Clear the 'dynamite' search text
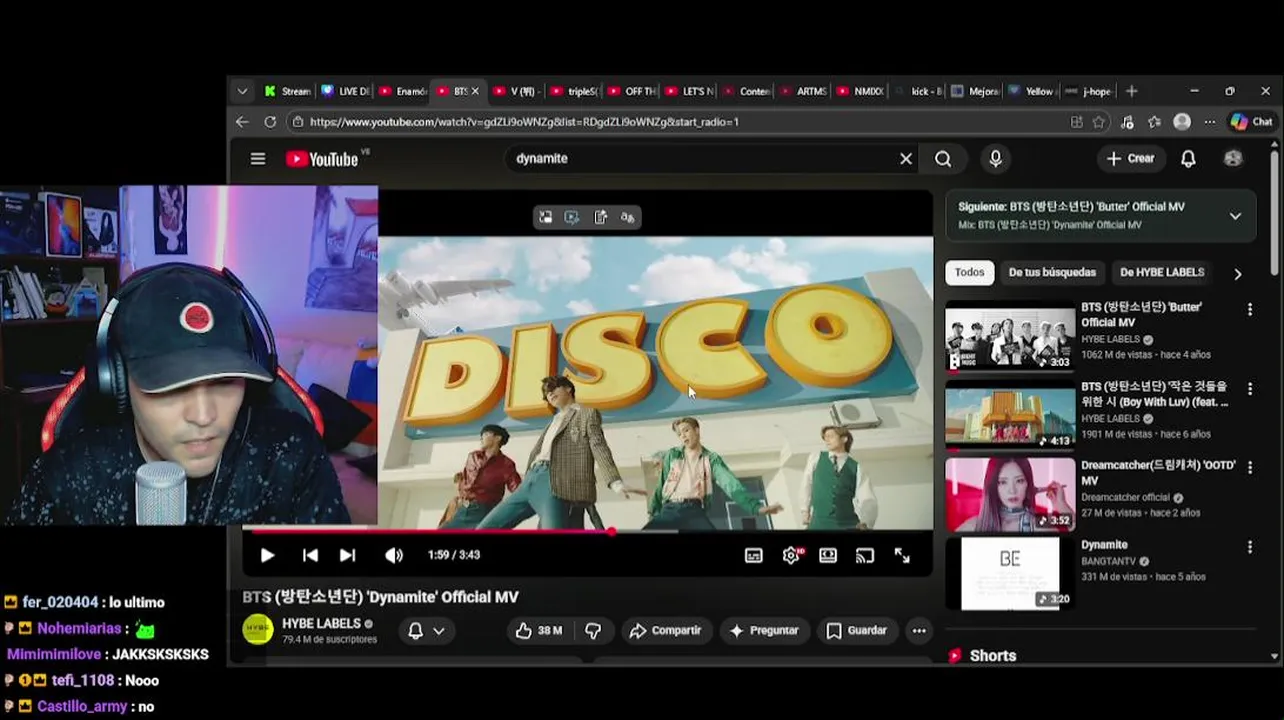 (x=906, y=158)
